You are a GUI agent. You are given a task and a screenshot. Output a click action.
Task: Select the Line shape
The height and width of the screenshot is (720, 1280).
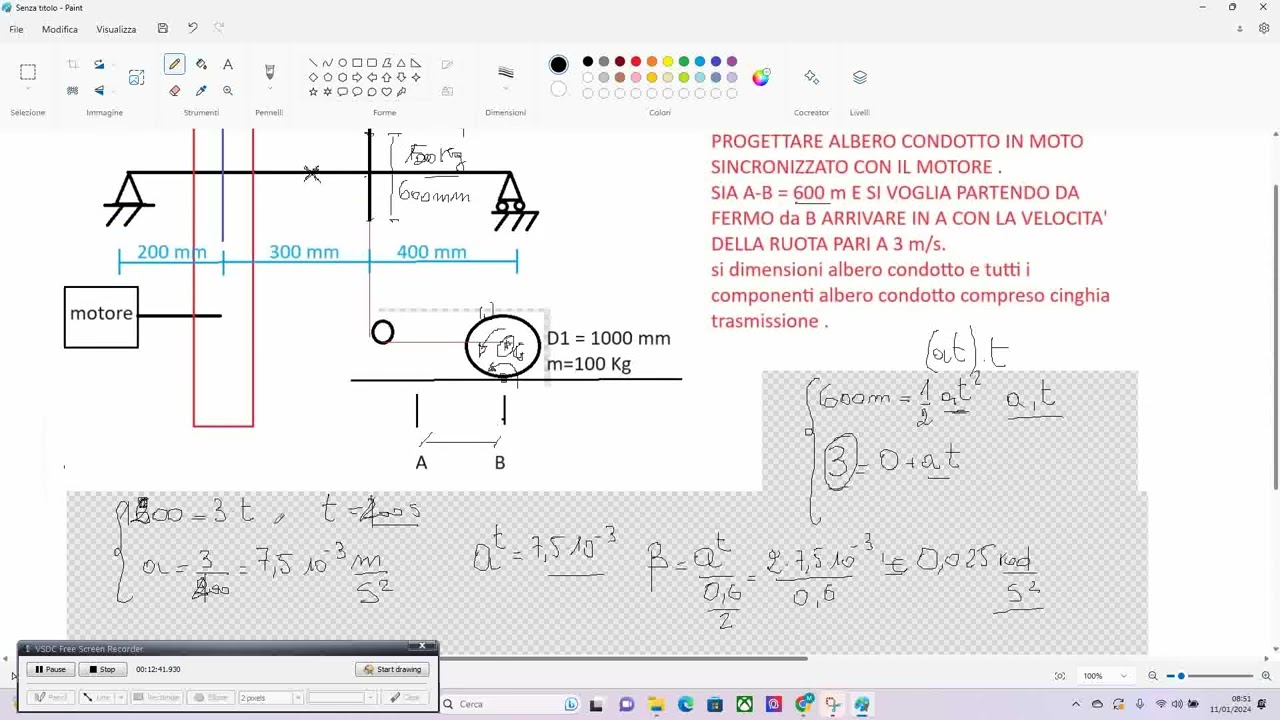point(313,63)
